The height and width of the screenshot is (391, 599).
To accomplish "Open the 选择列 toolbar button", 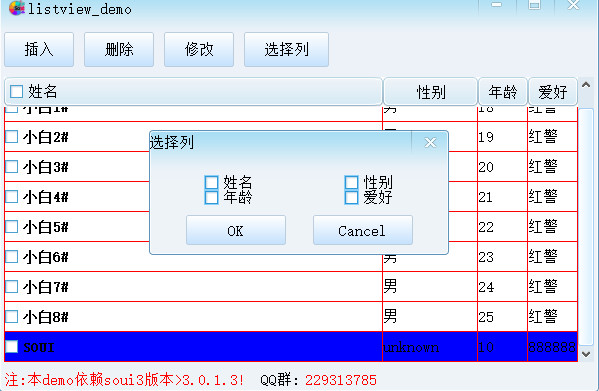I will (286, 50).
